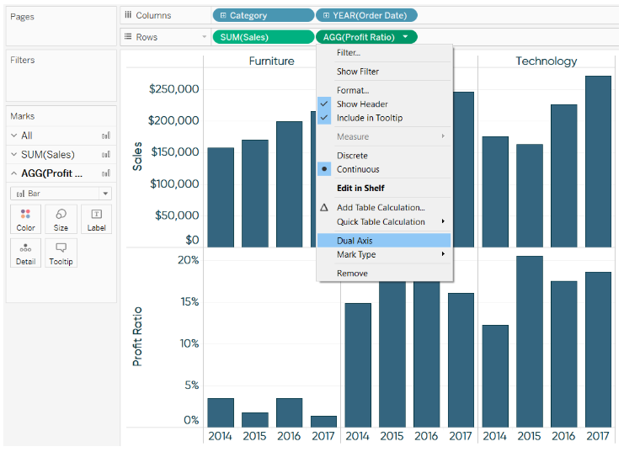Click the Add Table Calculation triangle icon
Viewport: 624px width, 452px height.
coord(324,207)
